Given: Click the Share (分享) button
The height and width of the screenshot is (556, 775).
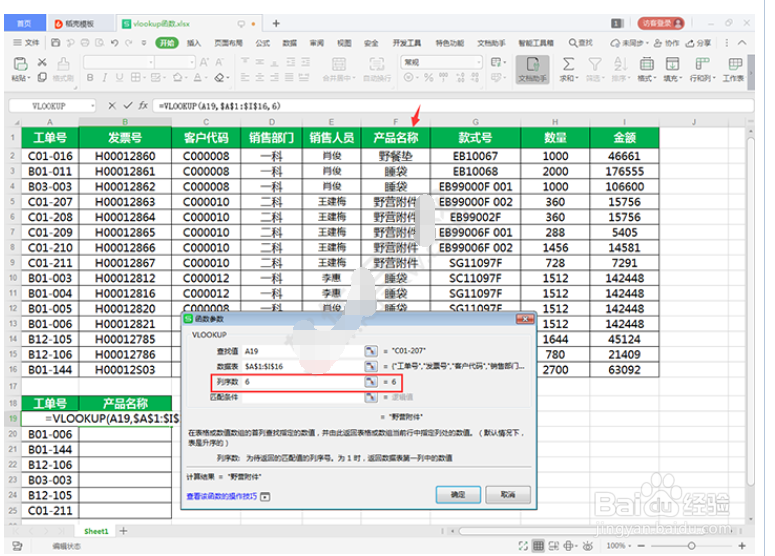Looking at the screenshot, I should coord(698,43).
